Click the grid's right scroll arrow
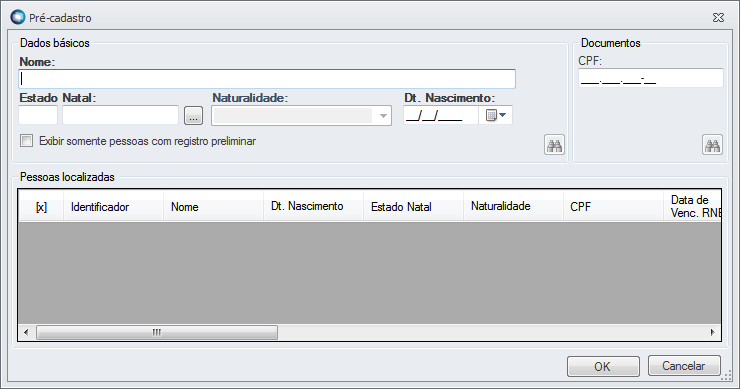 [x=713, y=332]
